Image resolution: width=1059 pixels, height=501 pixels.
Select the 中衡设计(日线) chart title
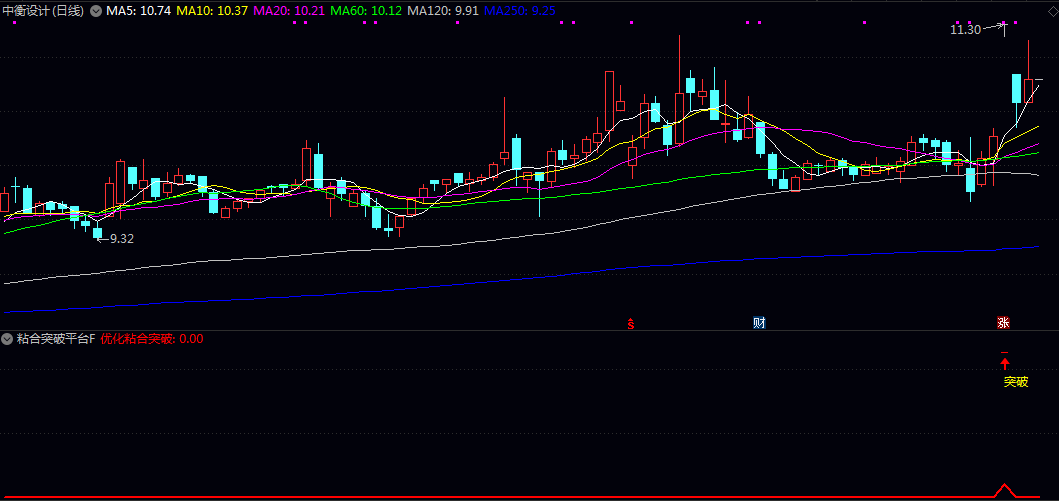(43, 11)
